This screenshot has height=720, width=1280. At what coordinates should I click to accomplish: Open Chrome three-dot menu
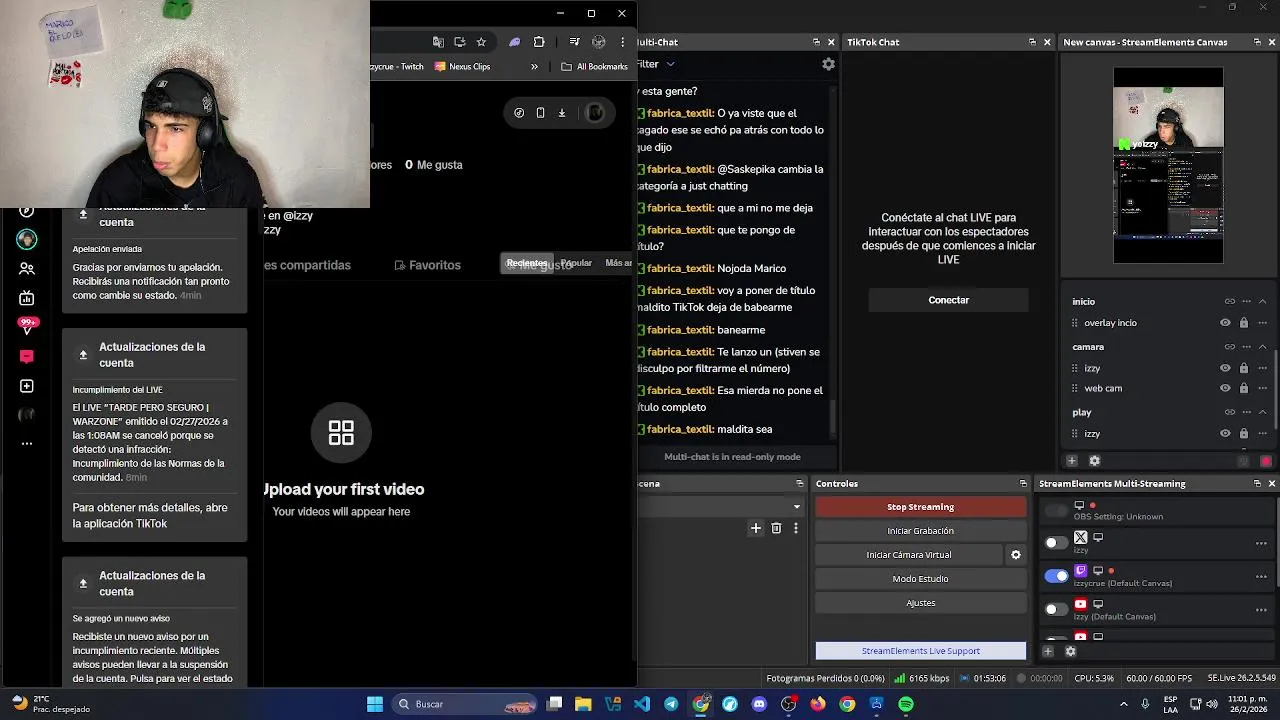[x=623, y=42]
